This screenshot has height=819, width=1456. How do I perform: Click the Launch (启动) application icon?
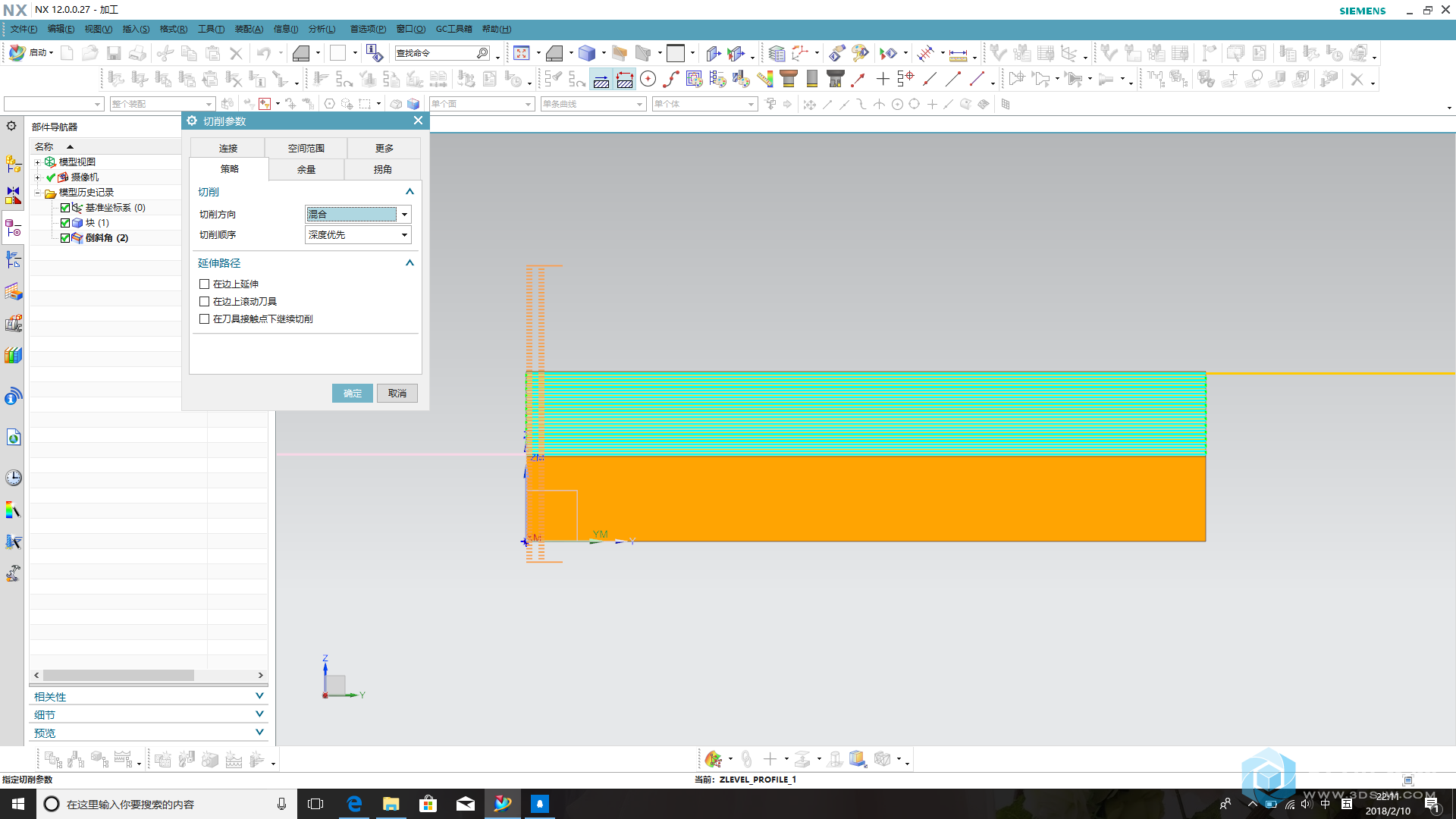(x=30, y=53)
